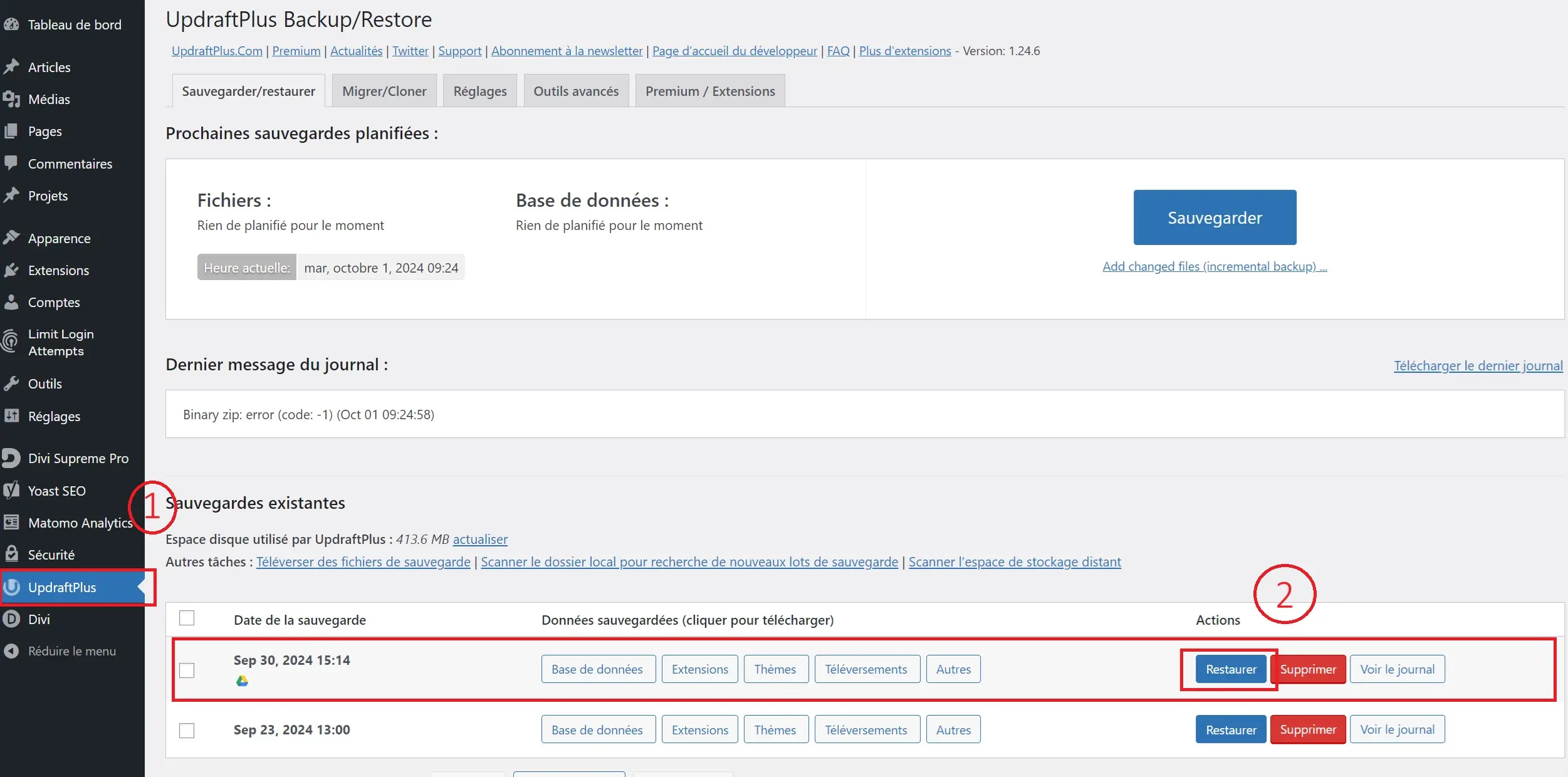
Task: Download Extensions from Sep 30 backup
Action: coord(699,669)
